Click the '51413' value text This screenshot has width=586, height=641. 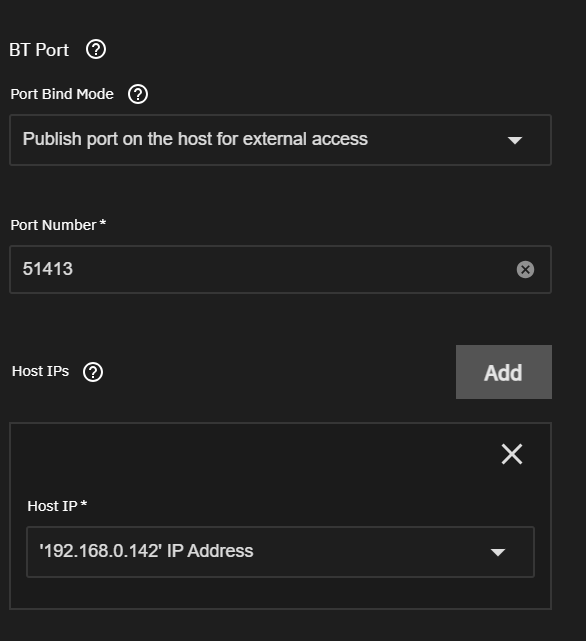[47, 269]
